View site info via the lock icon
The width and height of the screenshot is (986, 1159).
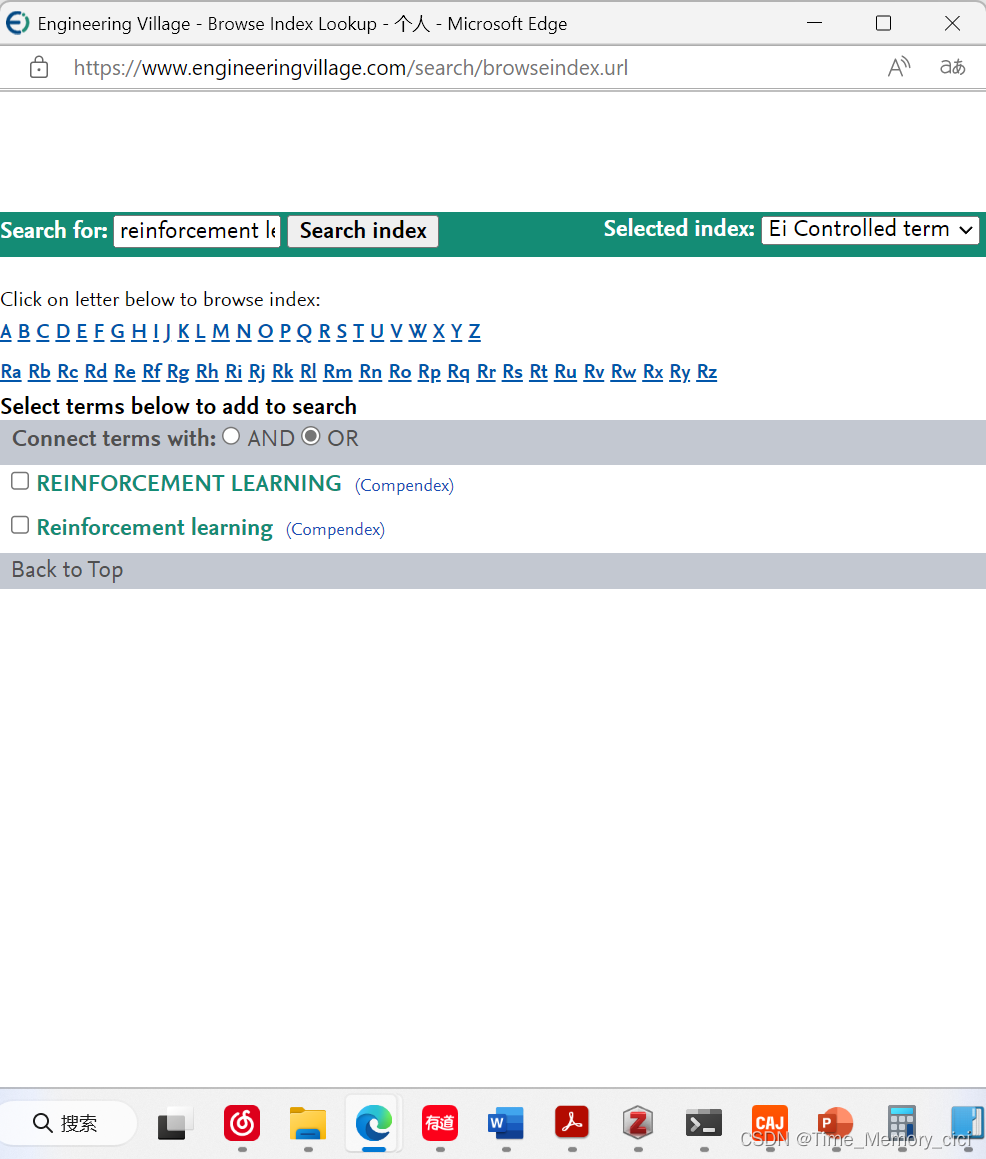[x=38, y=67]
